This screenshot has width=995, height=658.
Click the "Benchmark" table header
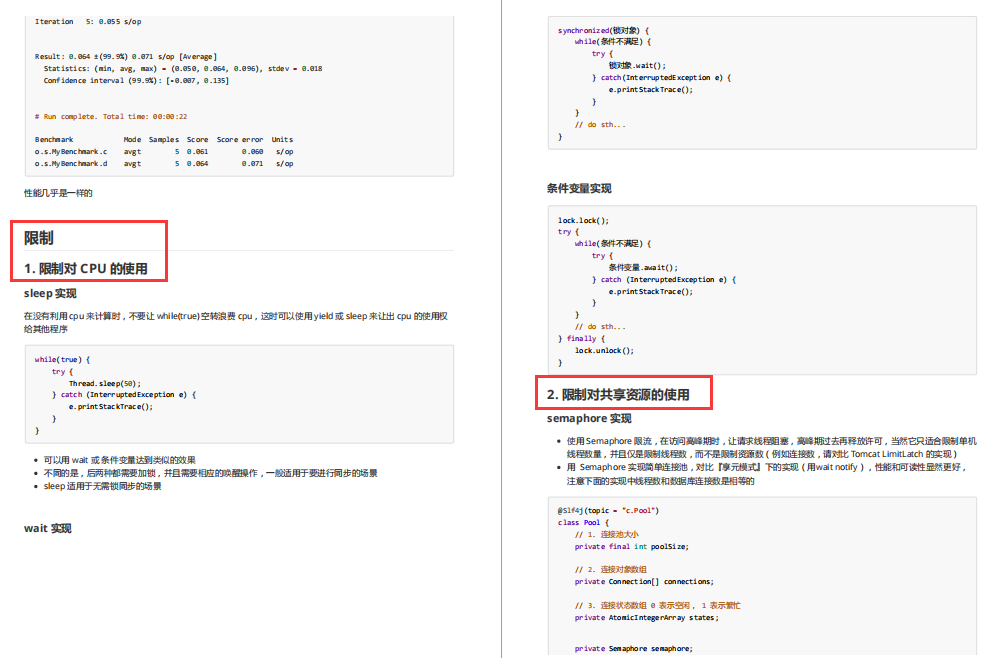click(54, 140)
